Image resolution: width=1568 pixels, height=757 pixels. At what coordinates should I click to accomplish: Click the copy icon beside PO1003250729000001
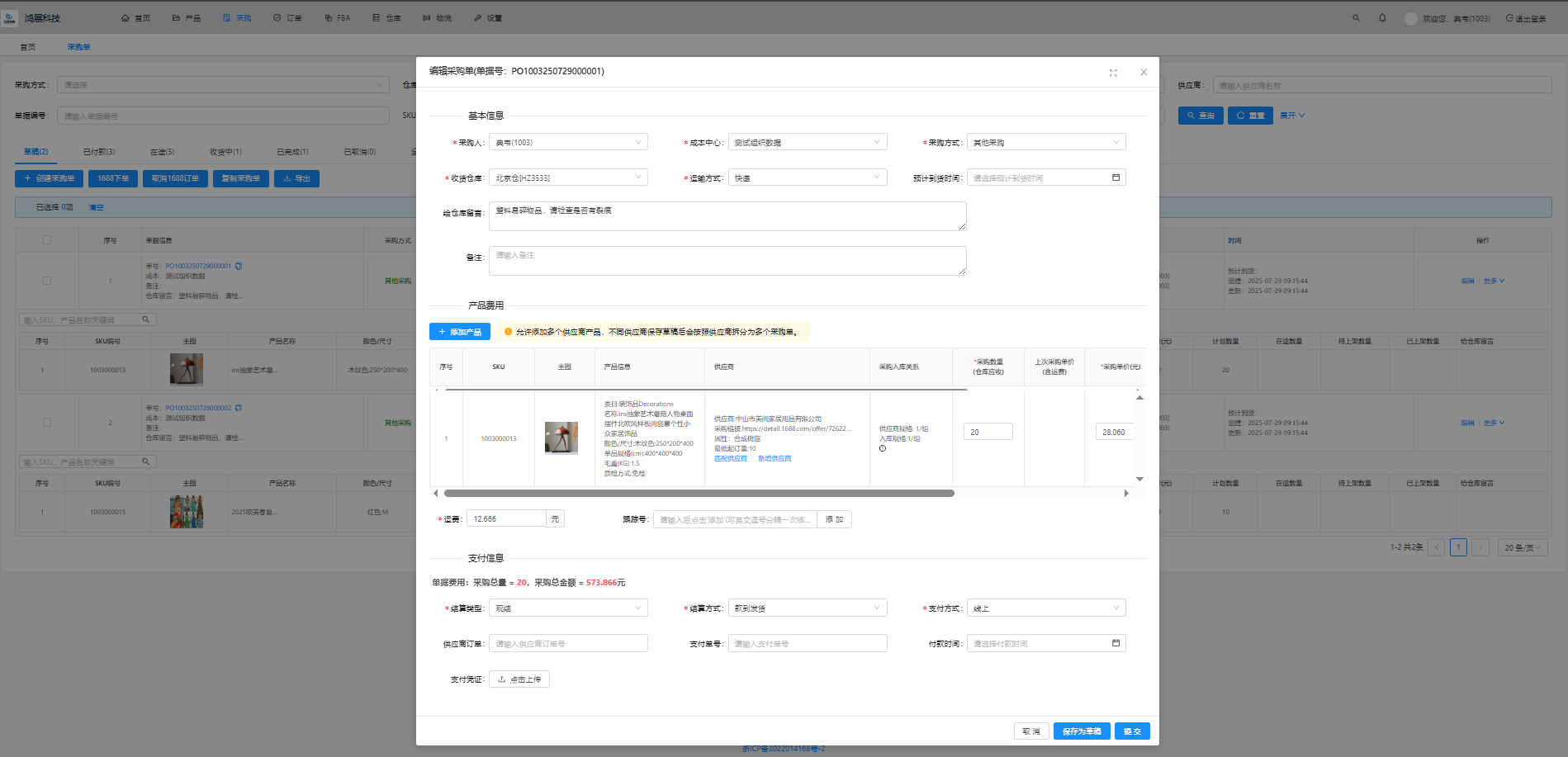tap(239, 267)
